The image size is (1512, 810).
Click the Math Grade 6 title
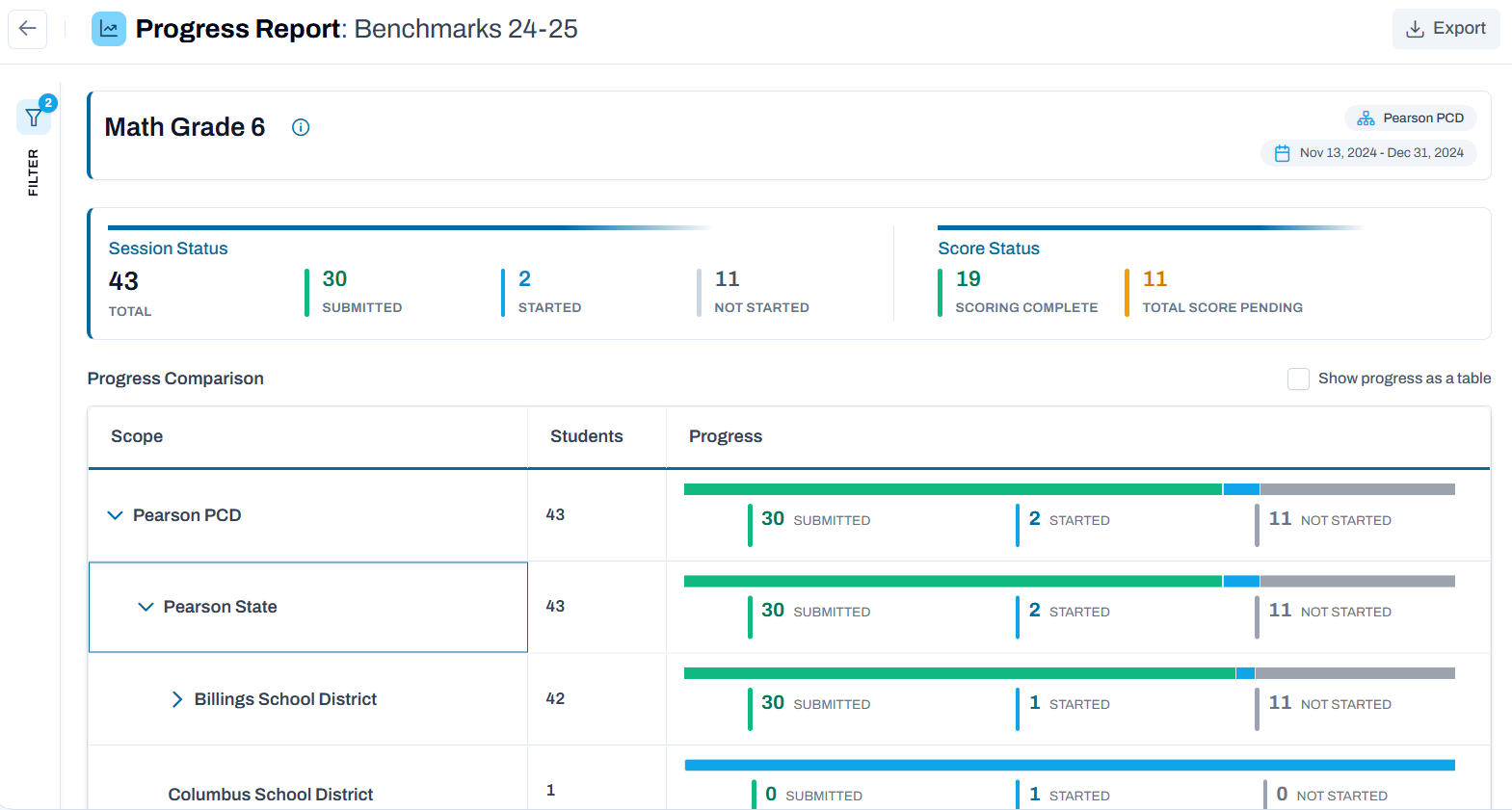185,127
